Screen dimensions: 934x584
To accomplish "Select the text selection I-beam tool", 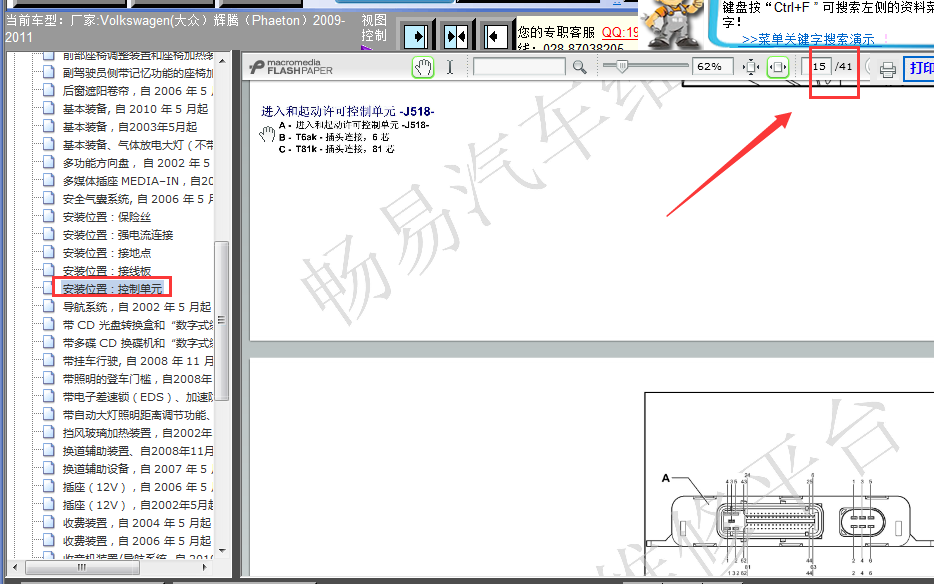I will (450, 67).
